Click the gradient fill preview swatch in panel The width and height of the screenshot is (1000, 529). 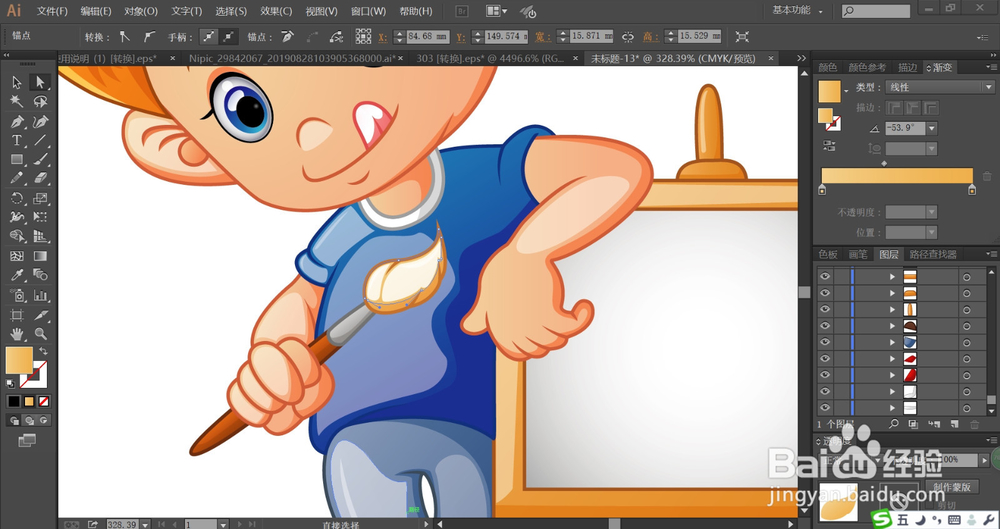(x=830, y=91)
